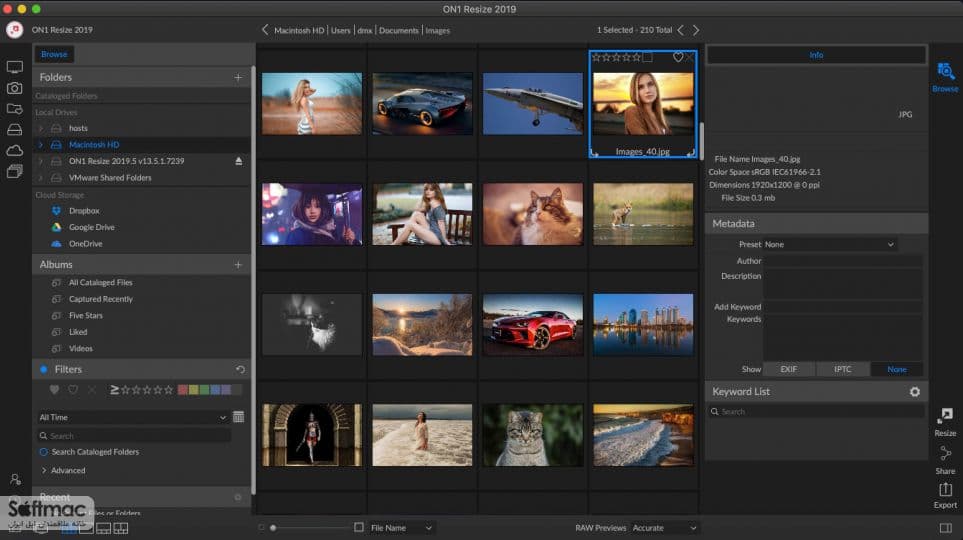Reject Images_40.jpg with X icon
The width and height of the screenshot is (963, 540).
point(690,57)
